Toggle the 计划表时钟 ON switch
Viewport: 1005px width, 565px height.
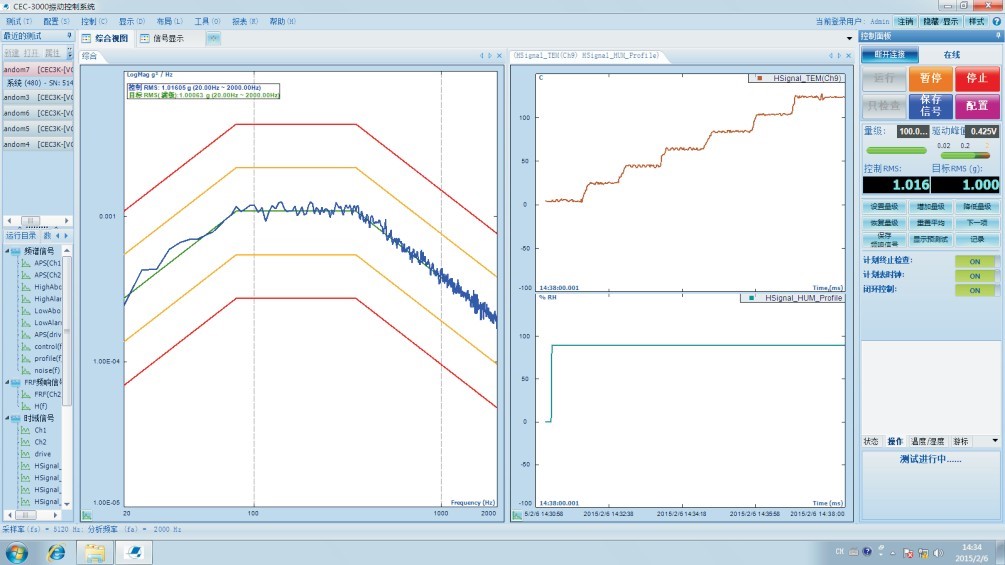coord(975,275)
